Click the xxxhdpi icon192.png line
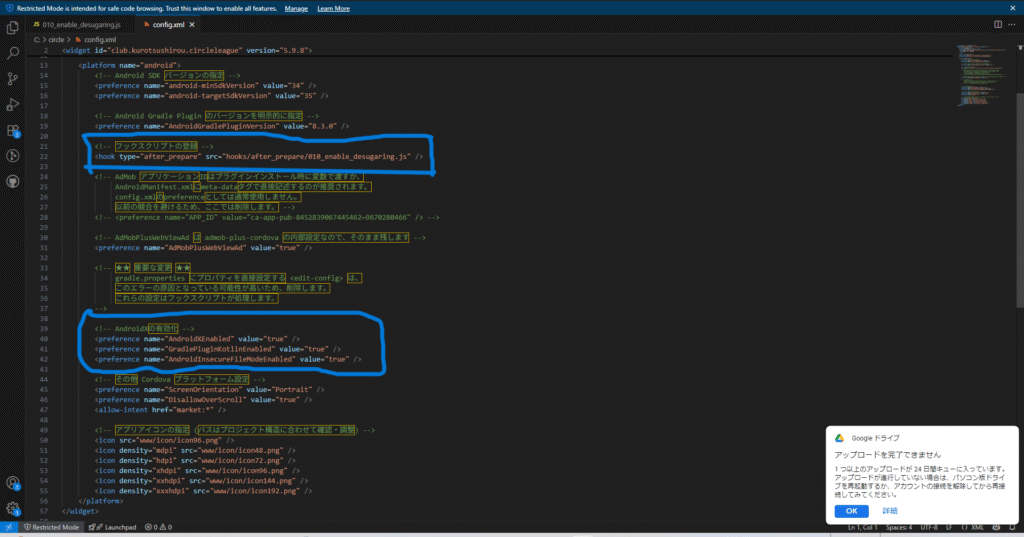Image resolution: width=1024 pixels, height=537 pixels. click(203, 491)
